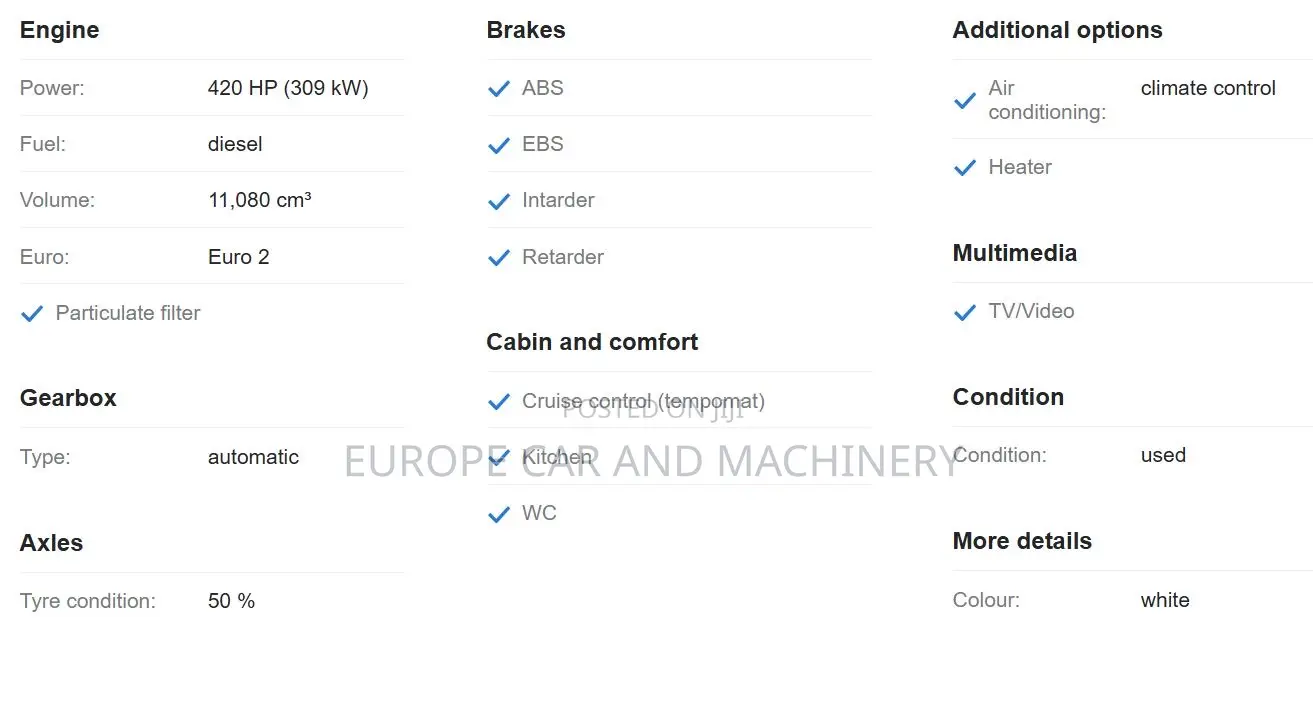Click the automatic gearbox type value
The height and width of the screenshot is (710, 1313).
tap(253, 457)
